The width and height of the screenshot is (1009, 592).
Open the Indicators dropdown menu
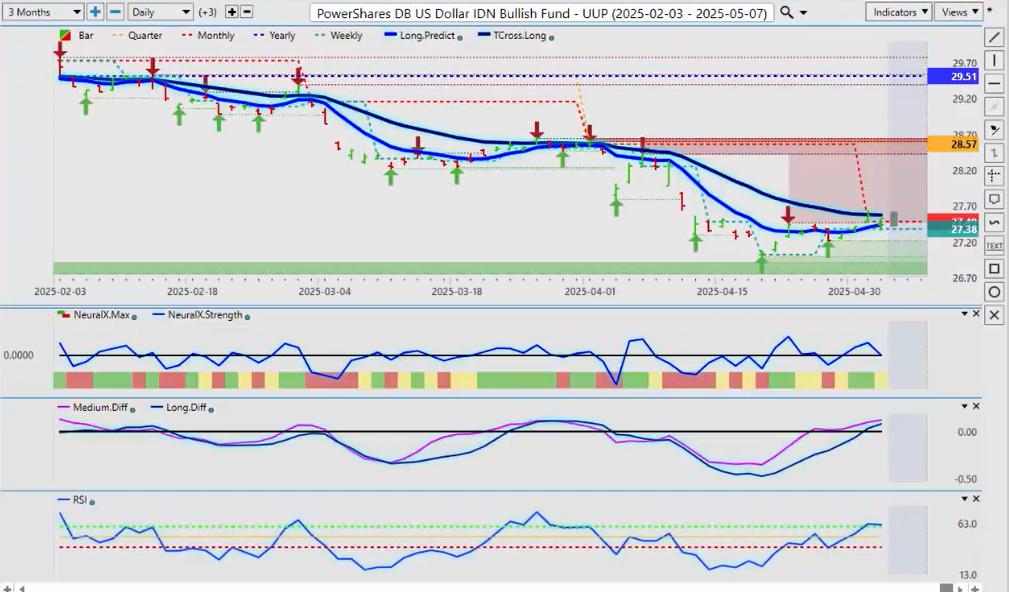click(898, 12)
